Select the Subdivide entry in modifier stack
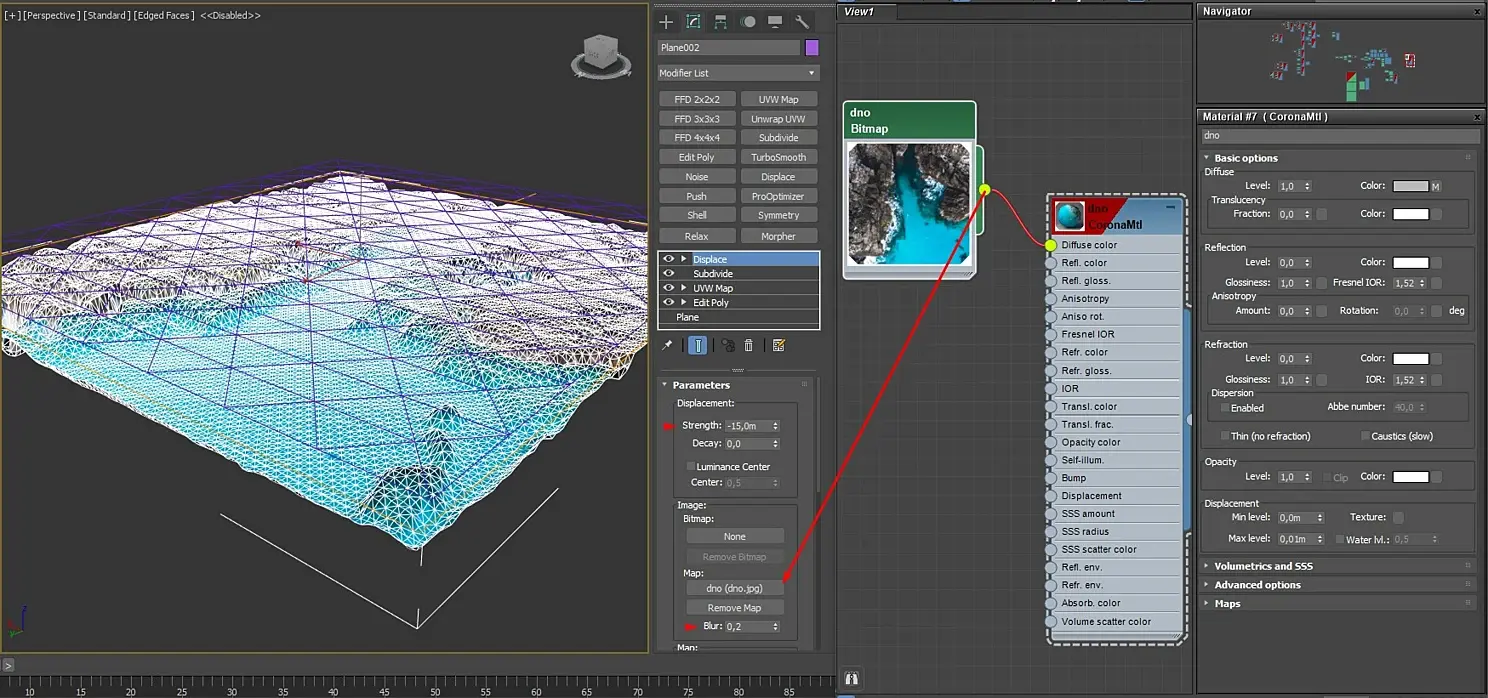1488x698 pixels. tap(738, 273)
